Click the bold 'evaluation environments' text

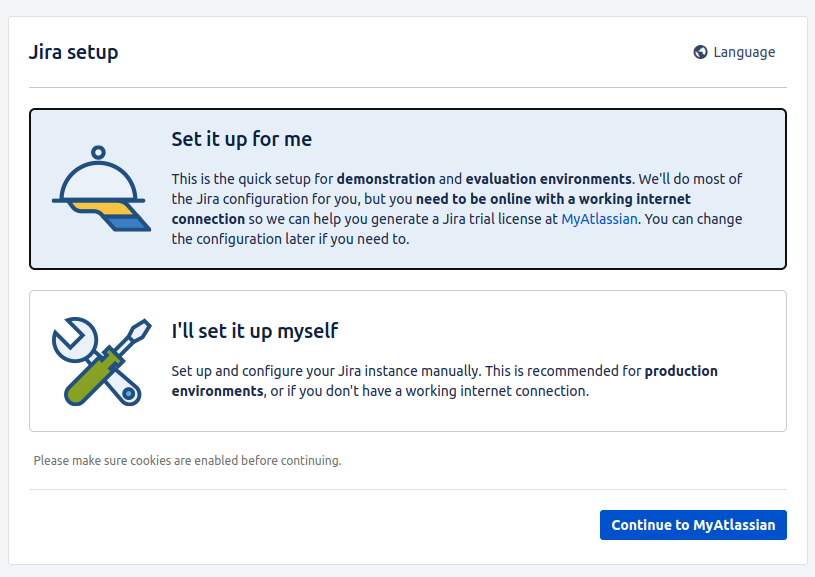[x=548, y=179]
